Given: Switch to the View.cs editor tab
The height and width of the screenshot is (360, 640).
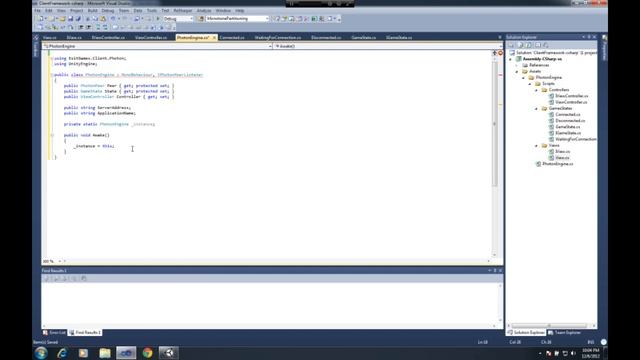Looking at the screenshot, I should [49, 38].
